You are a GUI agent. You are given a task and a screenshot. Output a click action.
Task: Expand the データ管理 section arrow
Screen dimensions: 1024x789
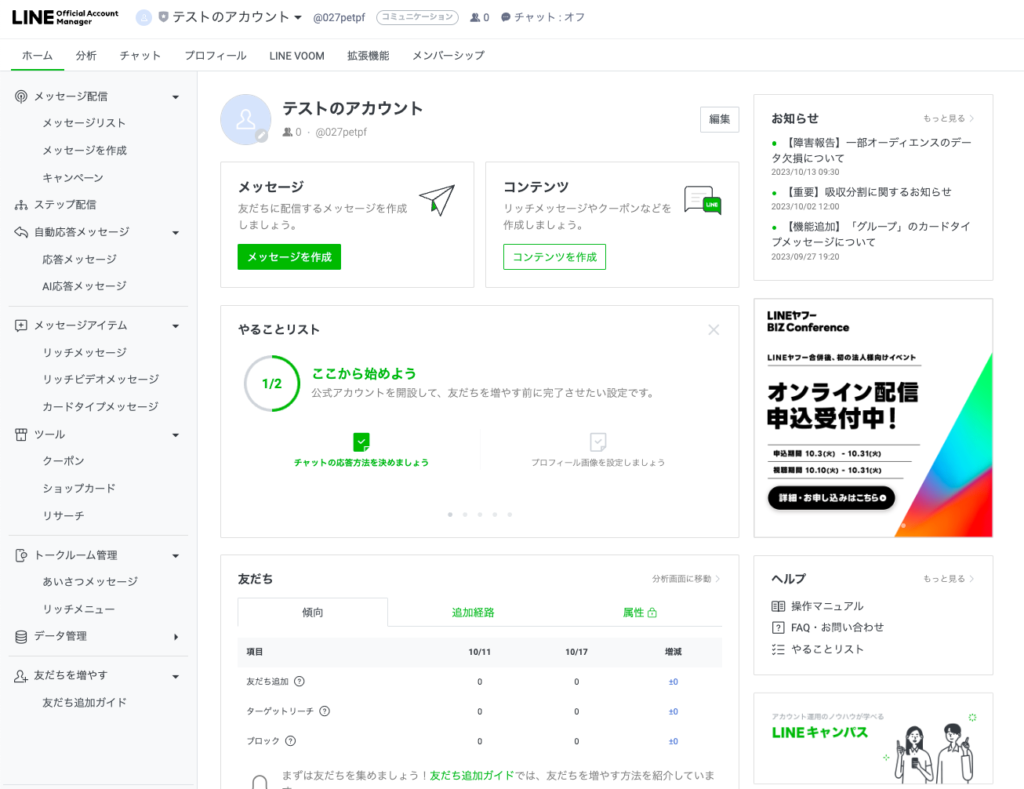point(176,637)
